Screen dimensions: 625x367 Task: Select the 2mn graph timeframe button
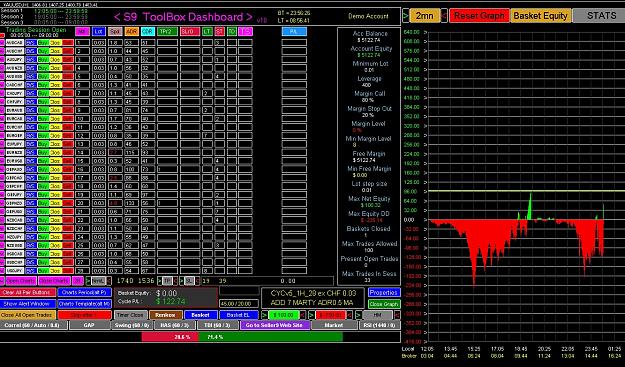(425, 16)
